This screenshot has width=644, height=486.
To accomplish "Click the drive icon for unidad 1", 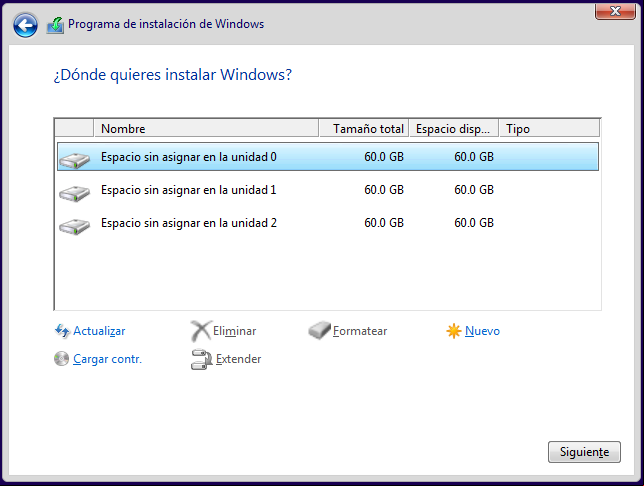I will (74, 193).
